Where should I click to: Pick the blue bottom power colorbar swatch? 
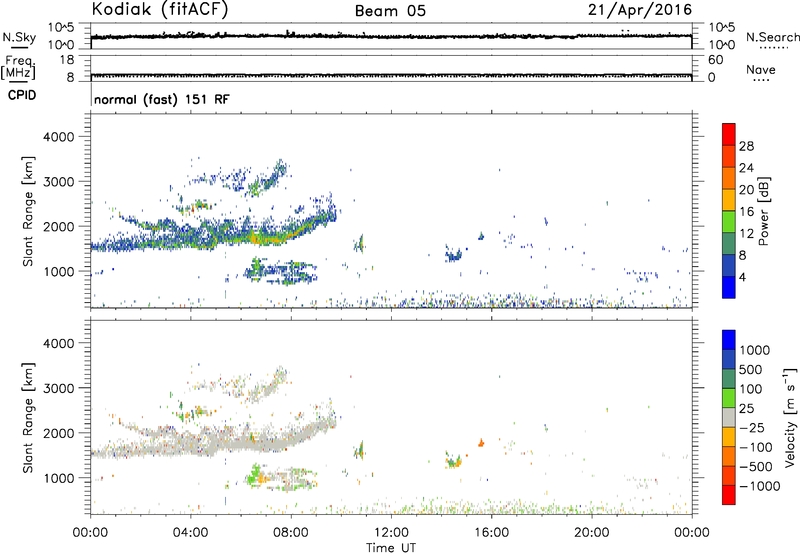click(x=729, y=287)
